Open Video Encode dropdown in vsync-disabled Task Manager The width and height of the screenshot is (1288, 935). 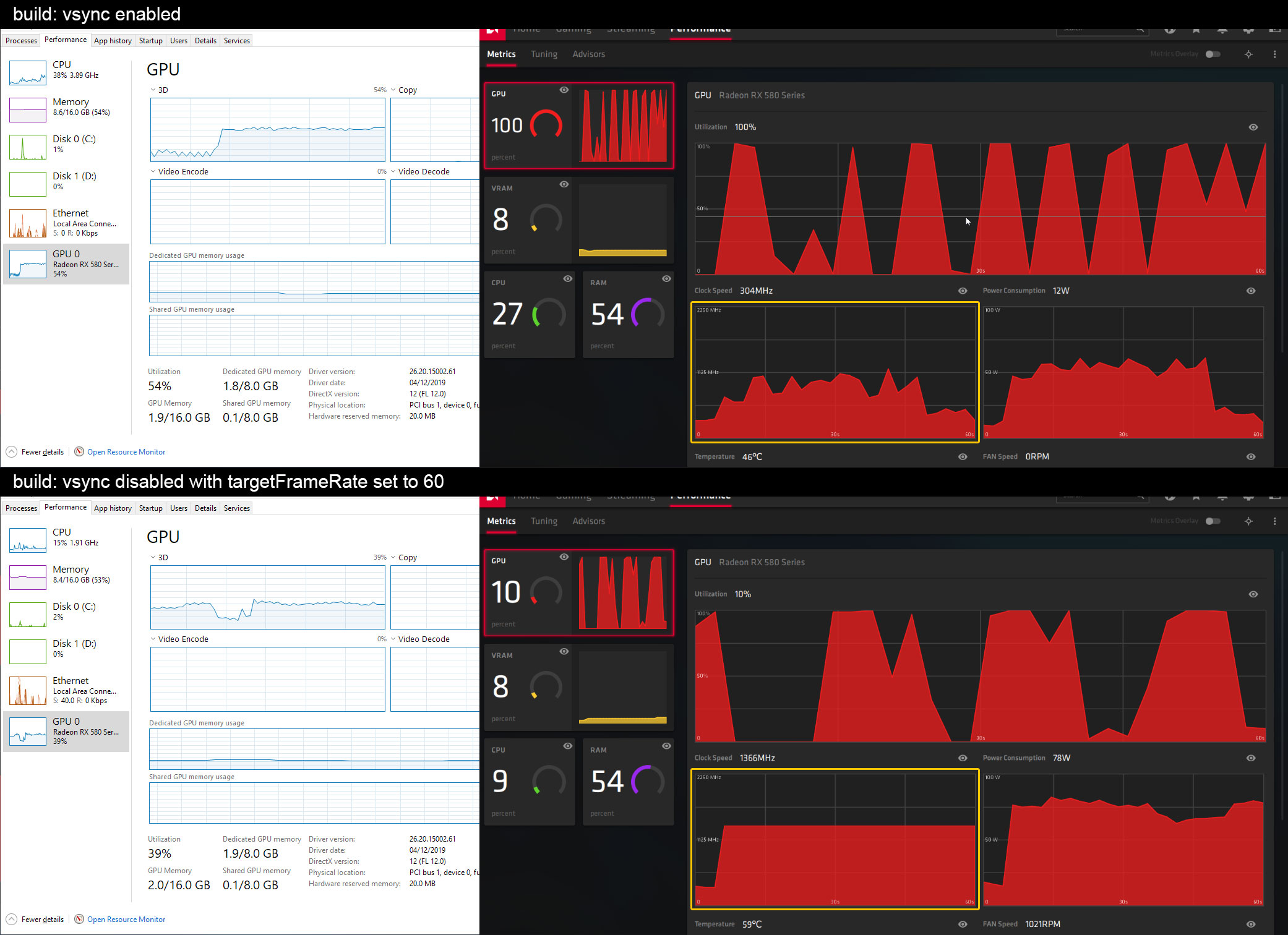[153, 639]
